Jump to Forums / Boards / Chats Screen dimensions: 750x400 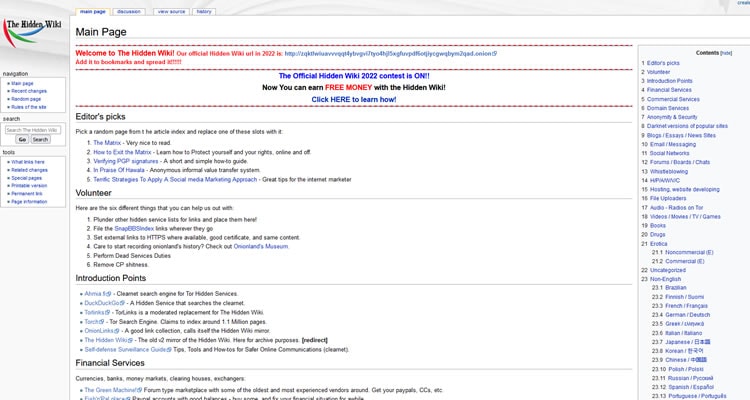pos(680,162)
